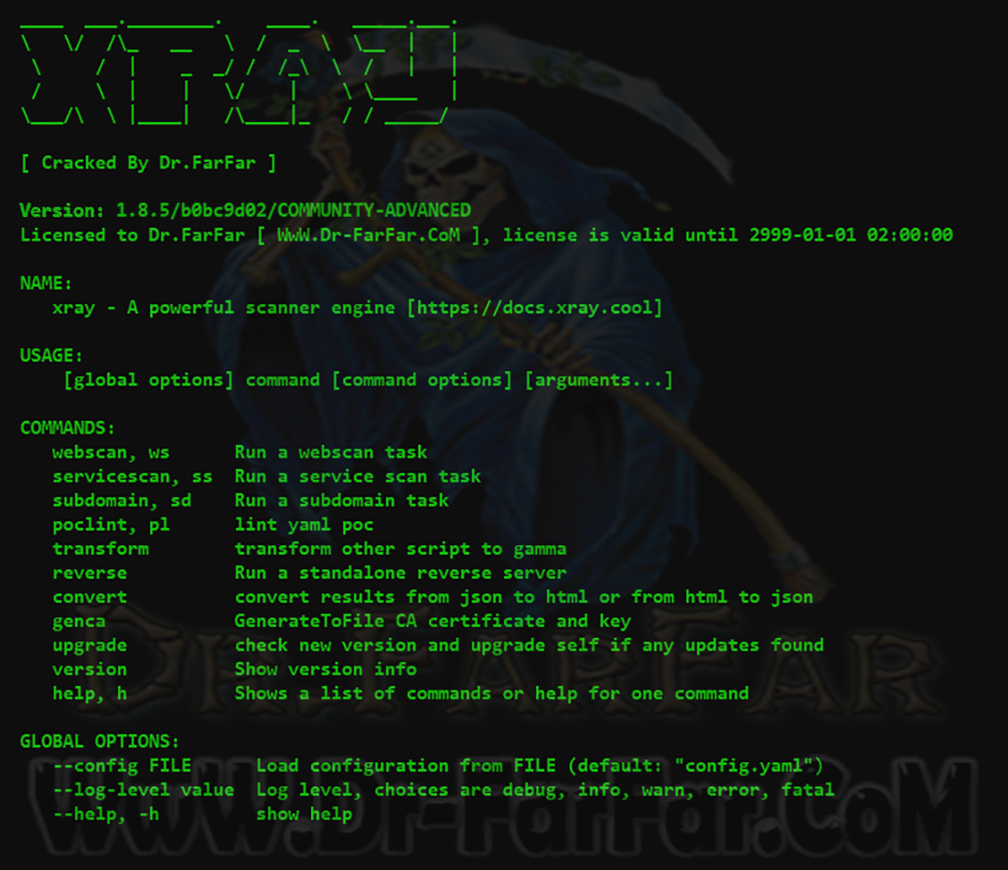Select the 'Cracked By Dr.FarFar' text
Image resolution: width=1008 pixels, height=870 pixels.
[148, 163]
